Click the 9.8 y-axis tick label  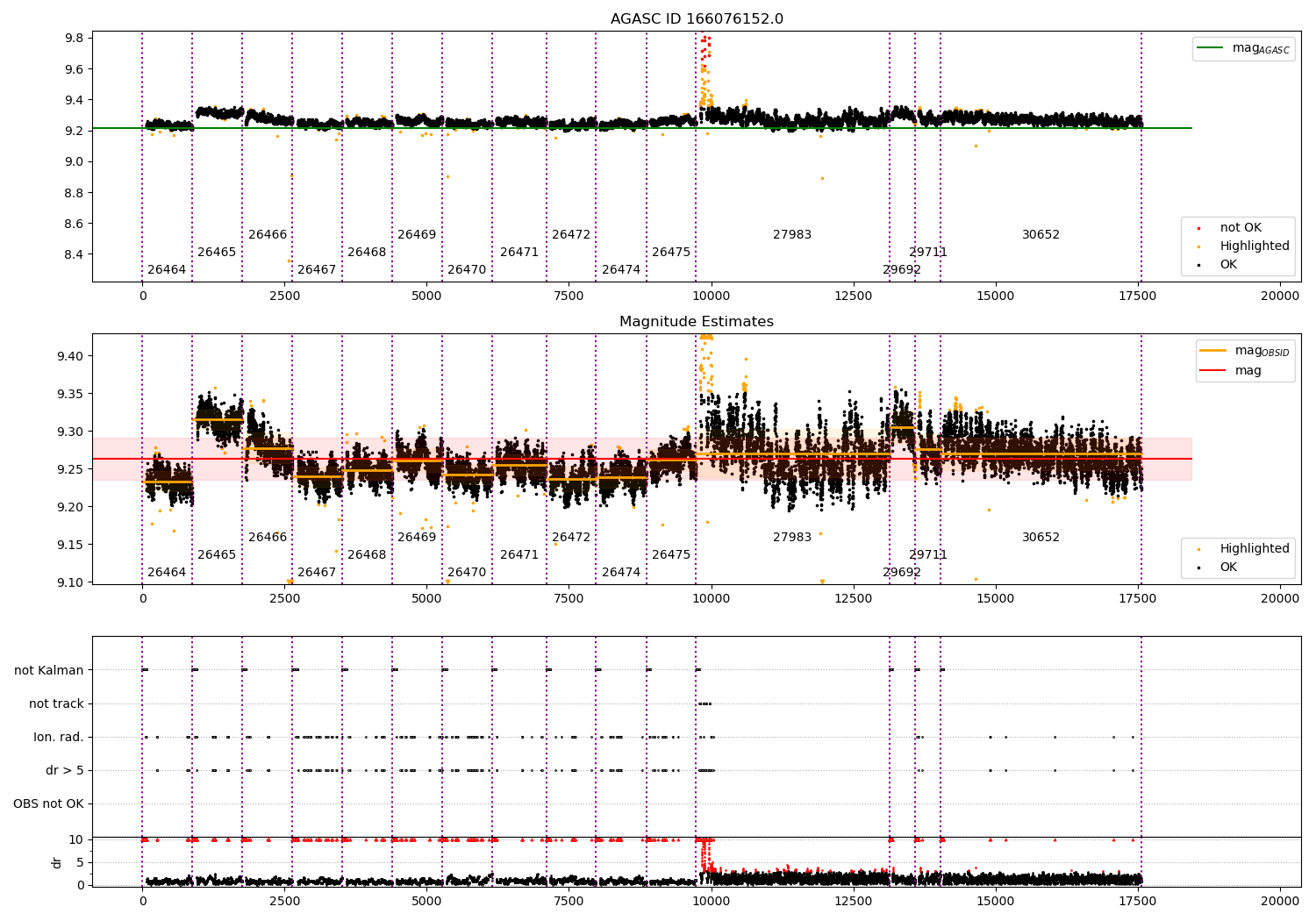(75, 39)
